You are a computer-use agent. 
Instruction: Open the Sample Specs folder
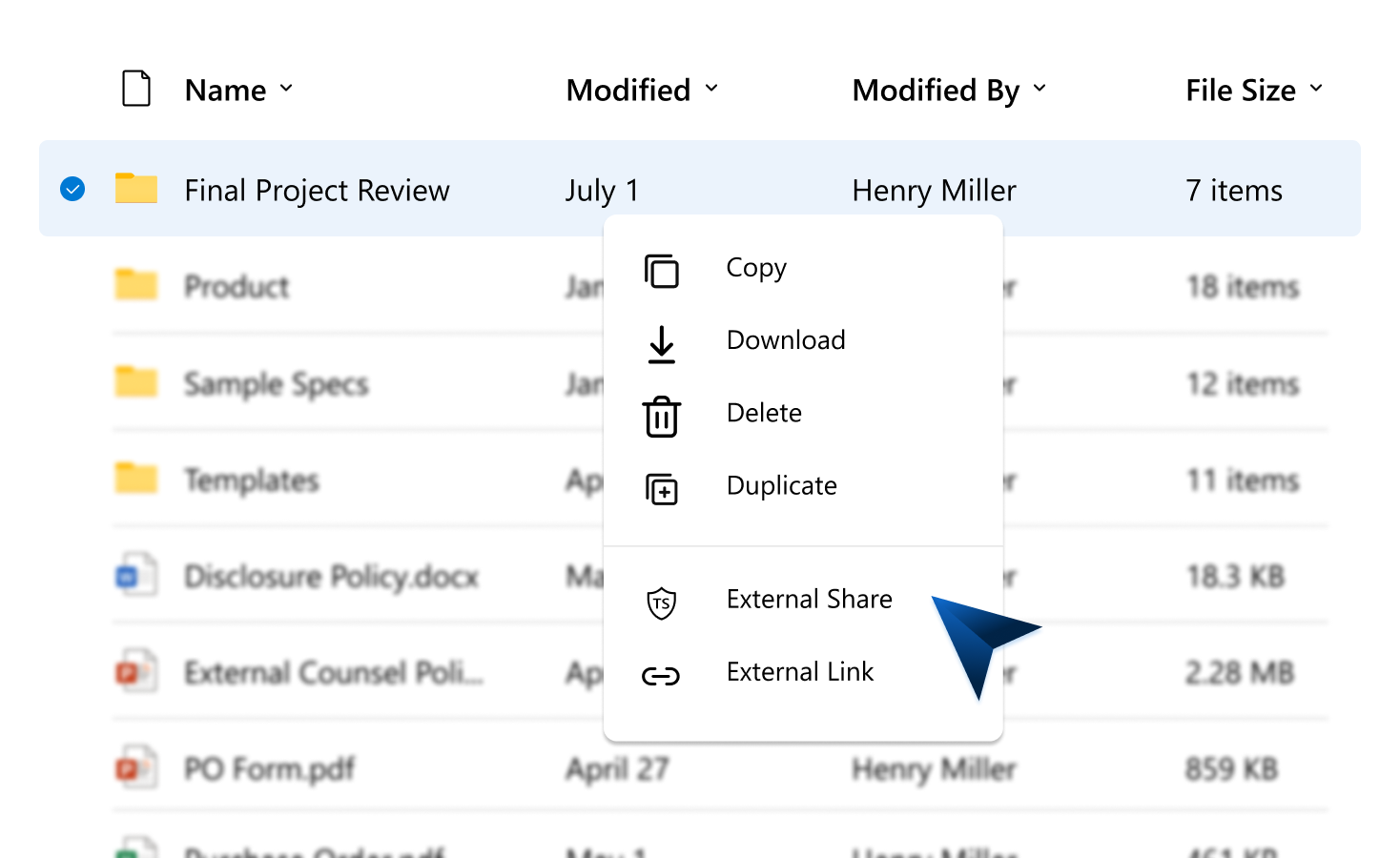click(x=277, y=384)
